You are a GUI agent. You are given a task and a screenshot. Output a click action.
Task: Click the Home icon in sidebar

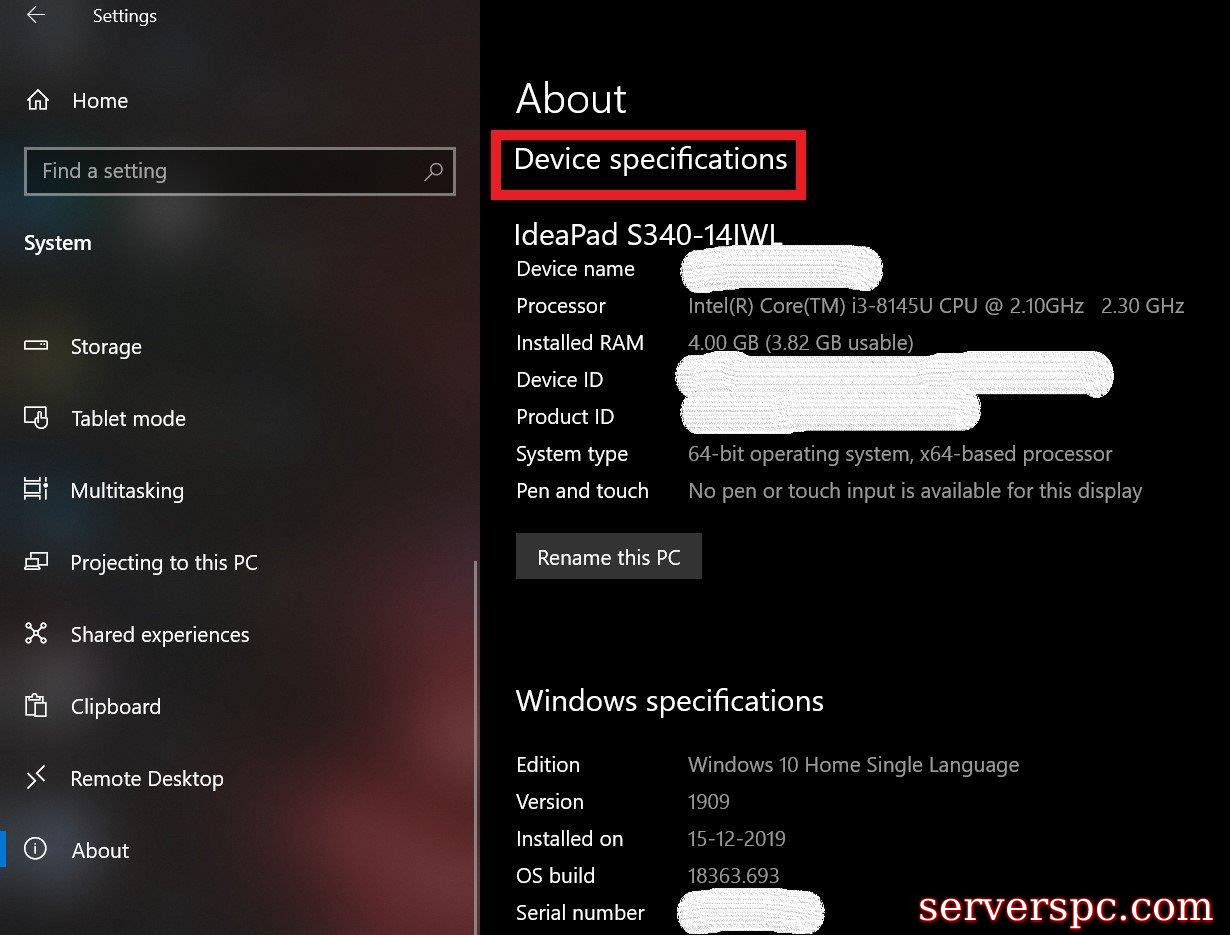(x=38, y=101)
